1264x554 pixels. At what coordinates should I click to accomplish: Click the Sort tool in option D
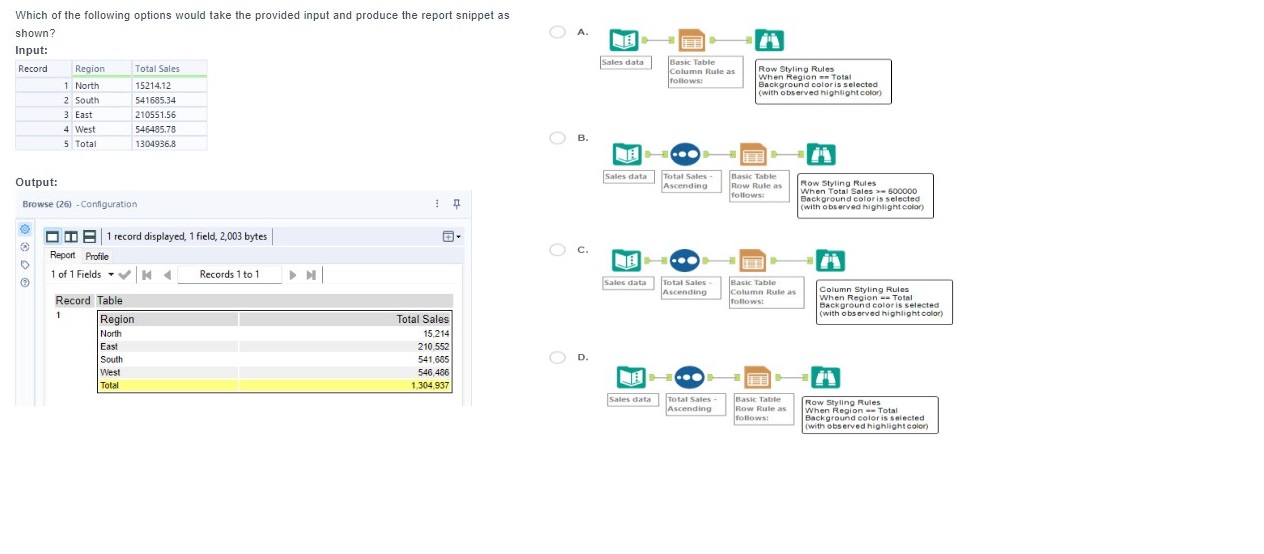click(688, 378)
